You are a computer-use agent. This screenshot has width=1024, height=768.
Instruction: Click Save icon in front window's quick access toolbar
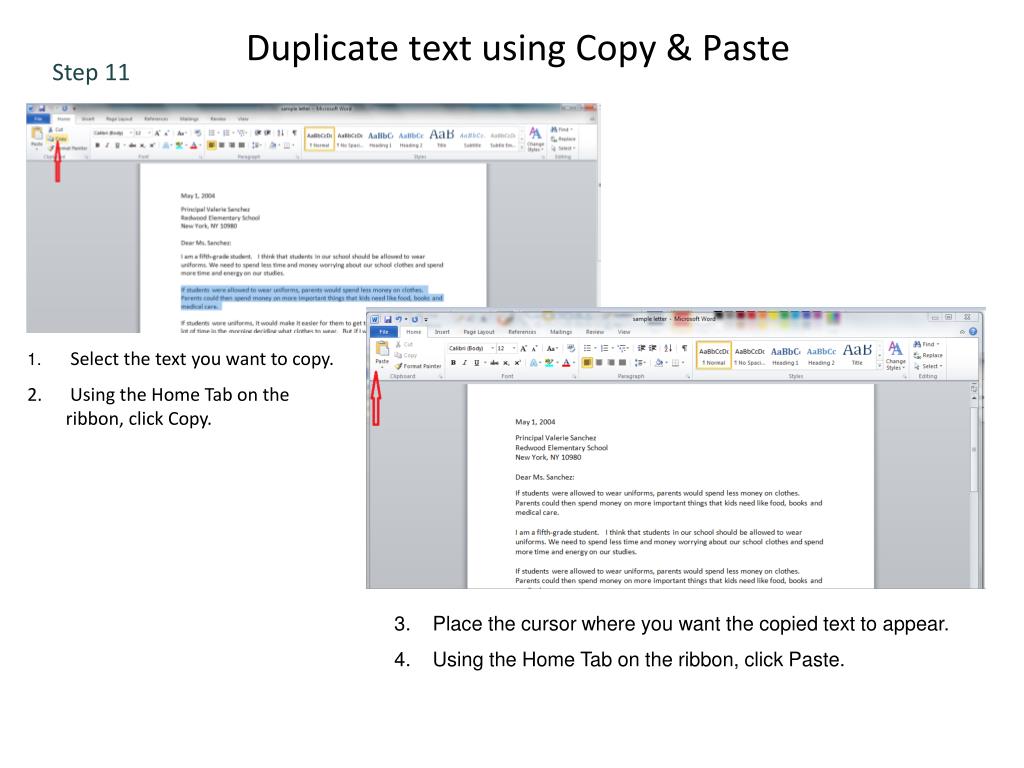pyautogui.click(x=387, y=319)
